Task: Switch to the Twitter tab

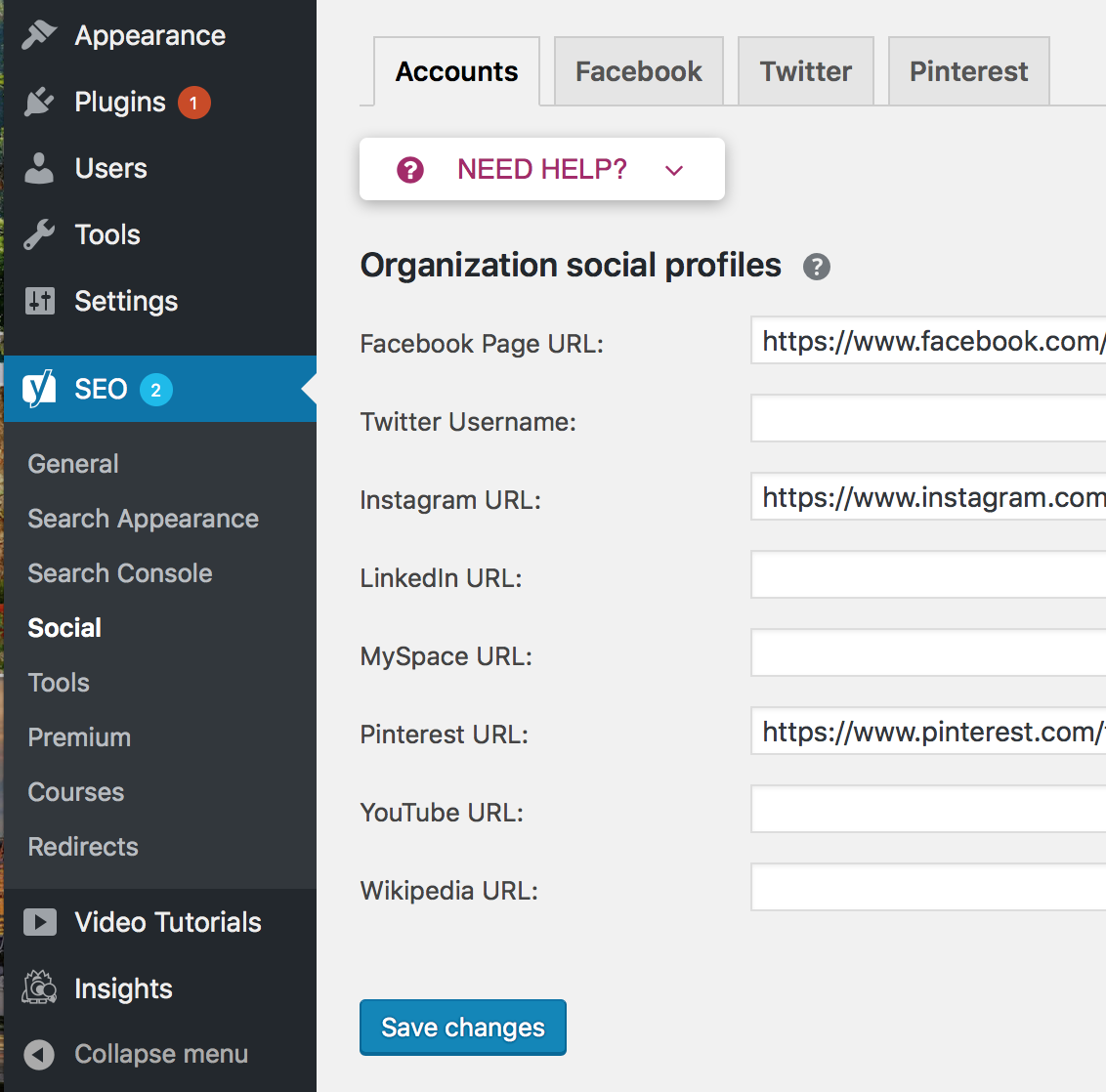Action: (x=805, y=71)
